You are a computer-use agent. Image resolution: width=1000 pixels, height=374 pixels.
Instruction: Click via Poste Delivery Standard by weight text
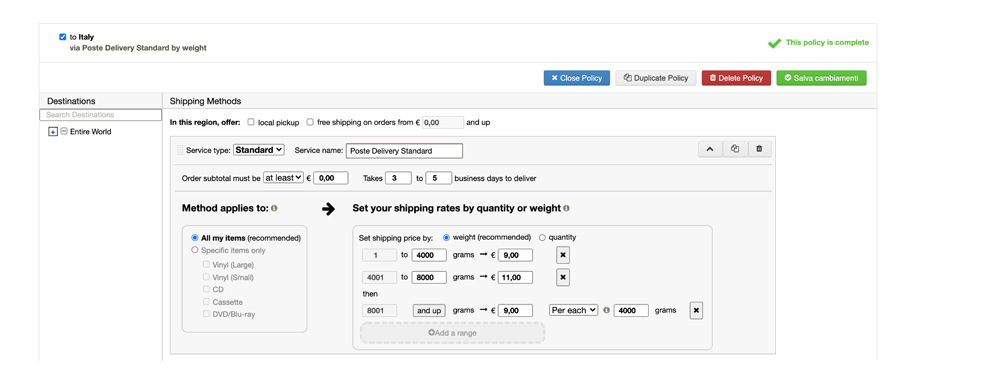(138, 48)
